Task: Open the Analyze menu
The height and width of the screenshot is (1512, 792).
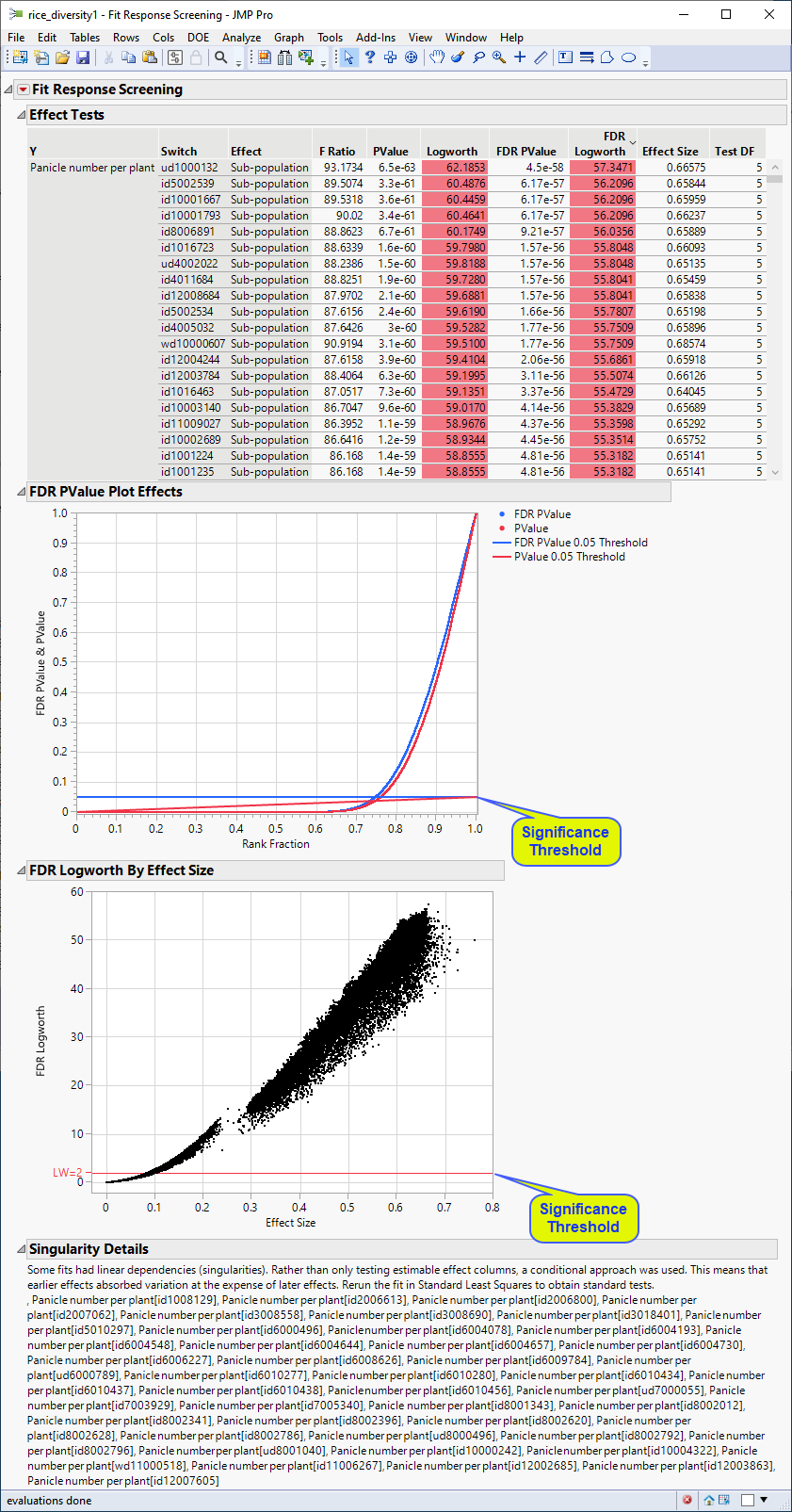Action: [x=241, y=38]
